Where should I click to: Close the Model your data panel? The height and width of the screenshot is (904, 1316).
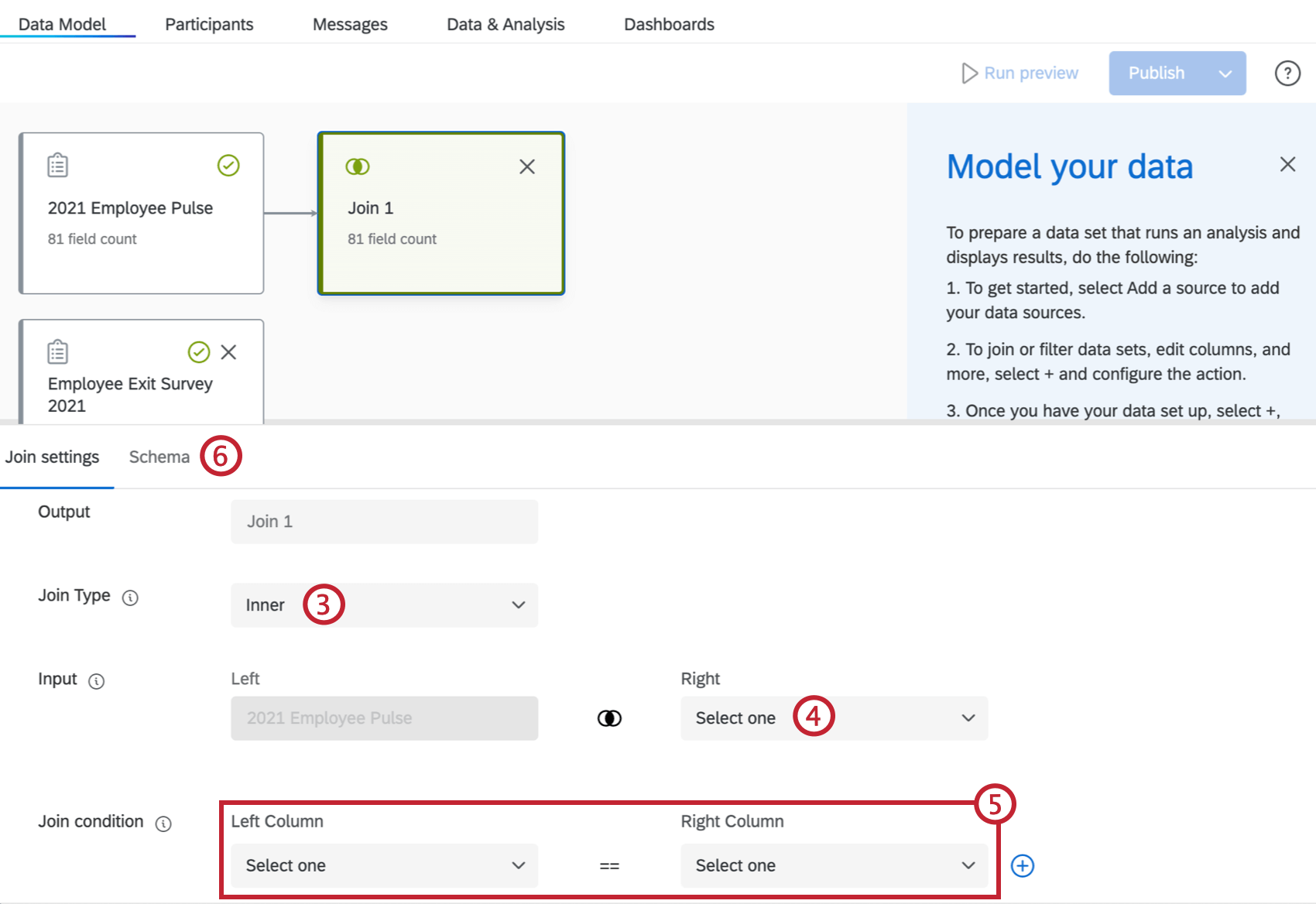1287,164
